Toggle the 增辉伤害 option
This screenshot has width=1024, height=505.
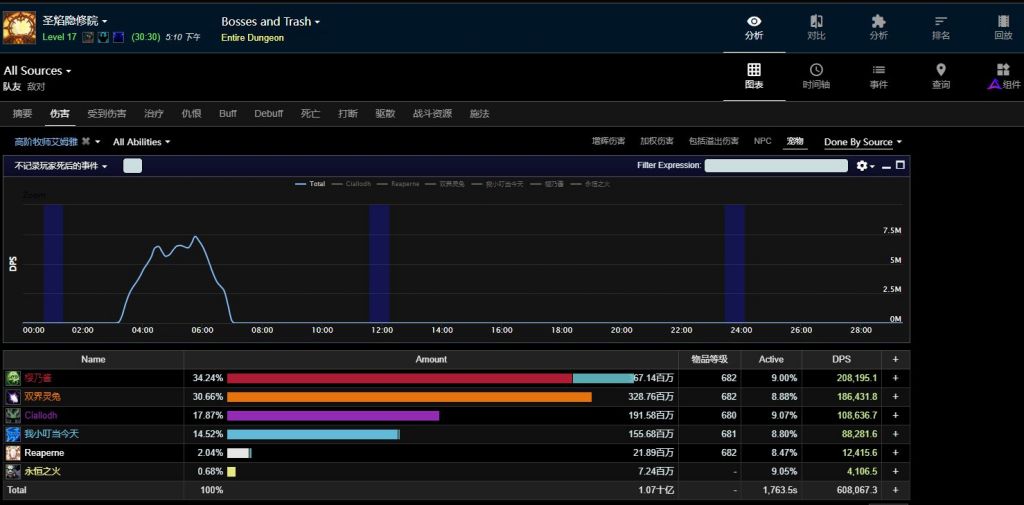[x=608, y=142]
